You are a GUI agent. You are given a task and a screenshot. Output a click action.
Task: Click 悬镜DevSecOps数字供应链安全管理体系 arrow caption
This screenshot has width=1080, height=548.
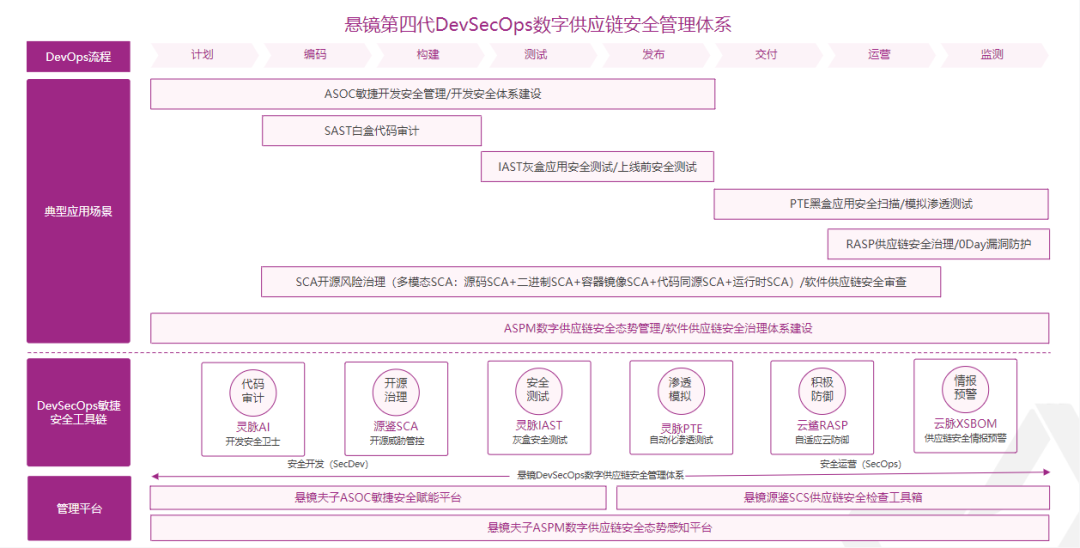(x=601, y=475)
